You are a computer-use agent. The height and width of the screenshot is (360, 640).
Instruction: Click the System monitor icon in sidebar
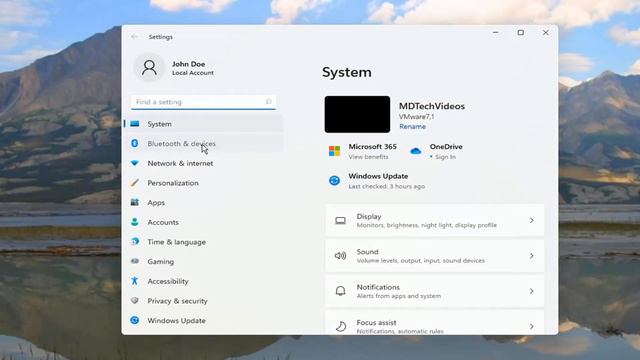pos(135,124)
